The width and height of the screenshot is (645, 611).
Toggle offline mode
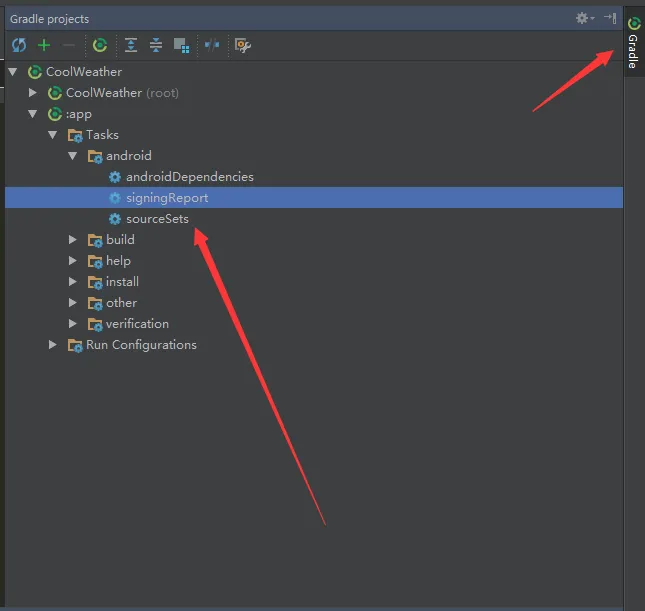pos(212,45)
